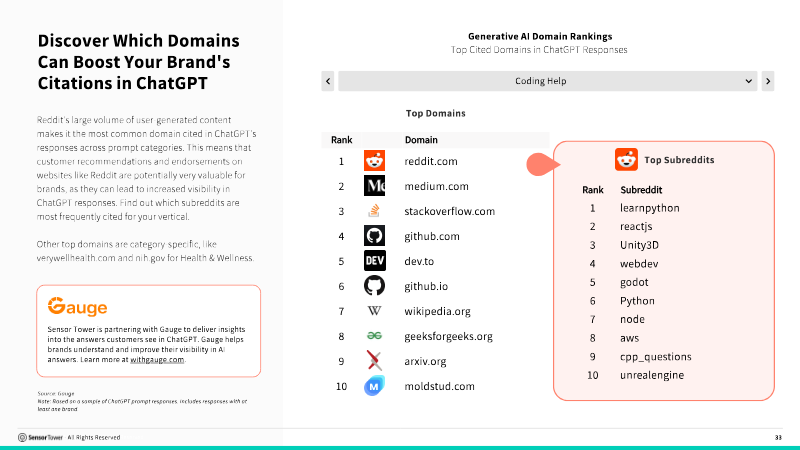Click the arXiv logo icon
Image resolution: width=800 pixels, height=450 pixels.
pyautogui.click(x=374, y=361)
